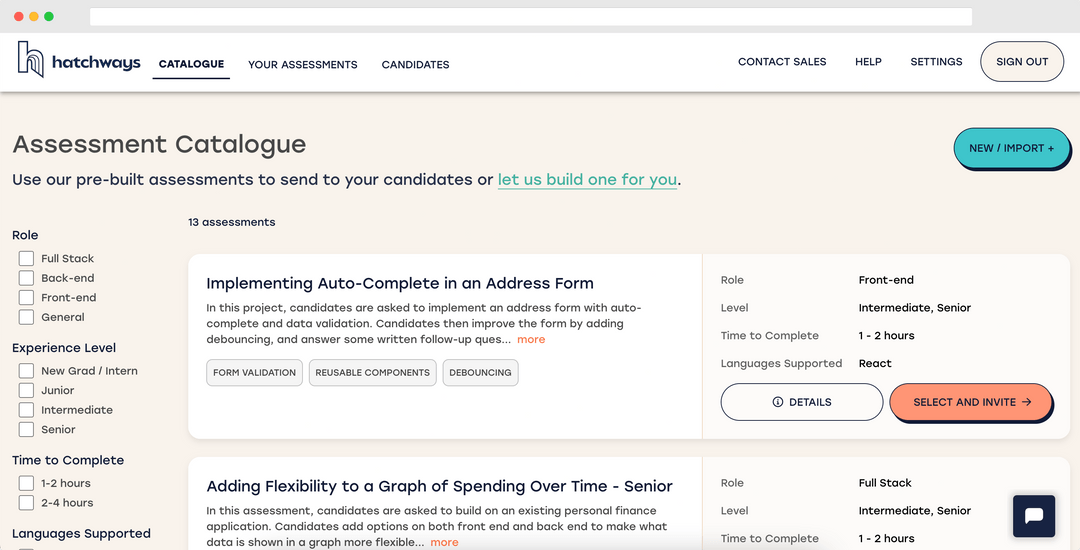The height and width of the screenshot is (550, 1080).
Task: Open the New / Import + menu
Action: click(1011, 148)
